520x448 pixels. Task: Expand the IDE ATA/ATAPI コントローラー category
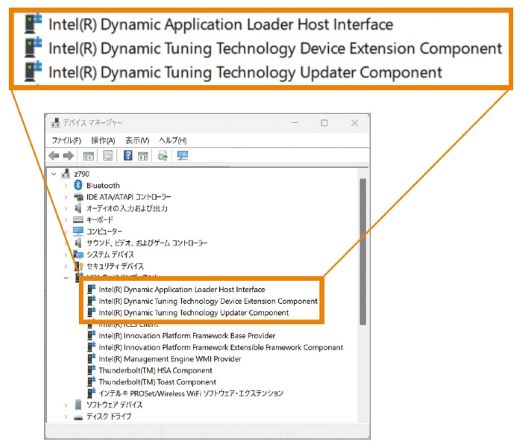pos(66,197)
